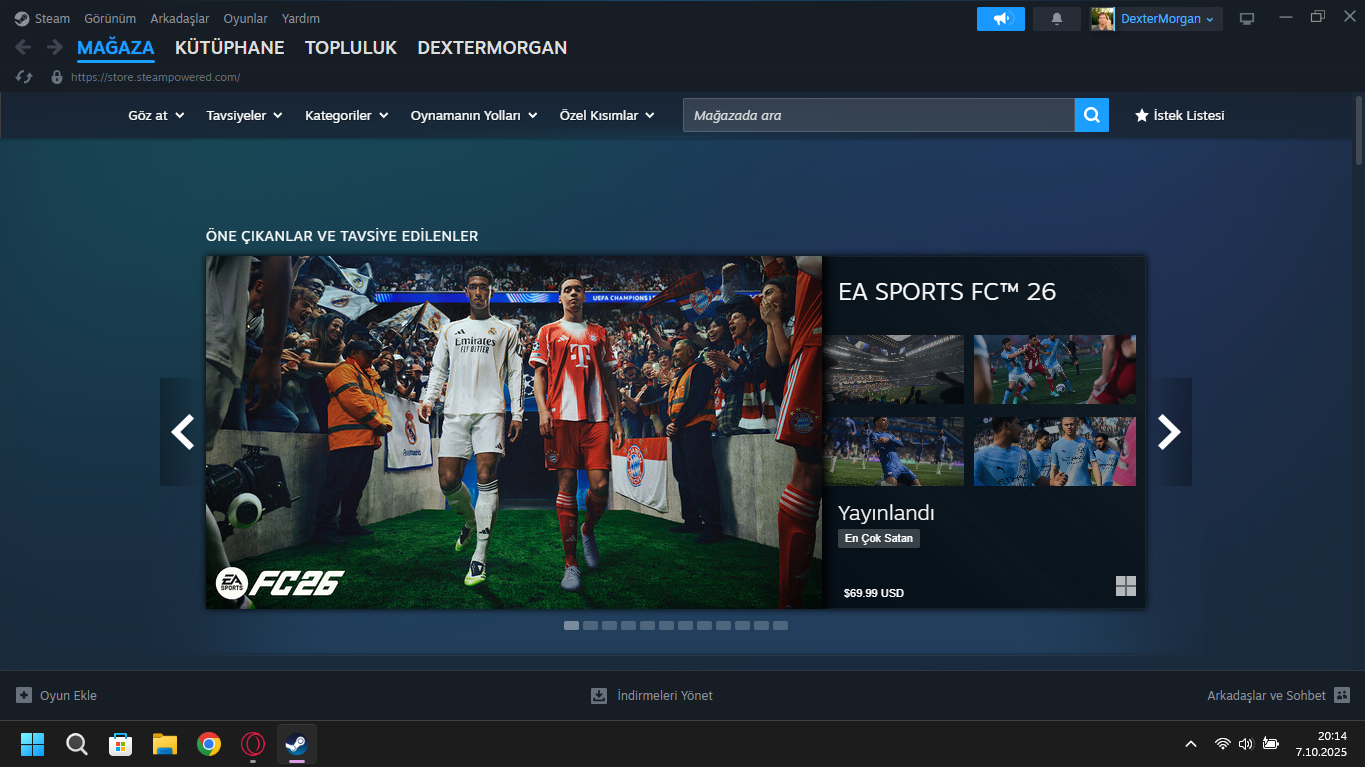Switch to the KÜTÜPHANE tab
The image size is (1365, 767).
point(230,47)
